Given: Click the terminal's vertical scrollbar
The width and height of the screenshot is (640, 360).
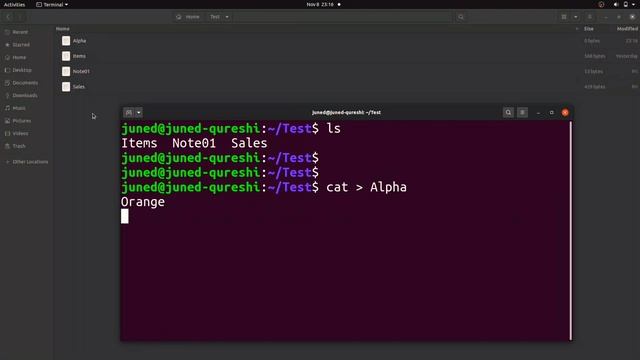Looking at the screenshot, I should [571, 230].
